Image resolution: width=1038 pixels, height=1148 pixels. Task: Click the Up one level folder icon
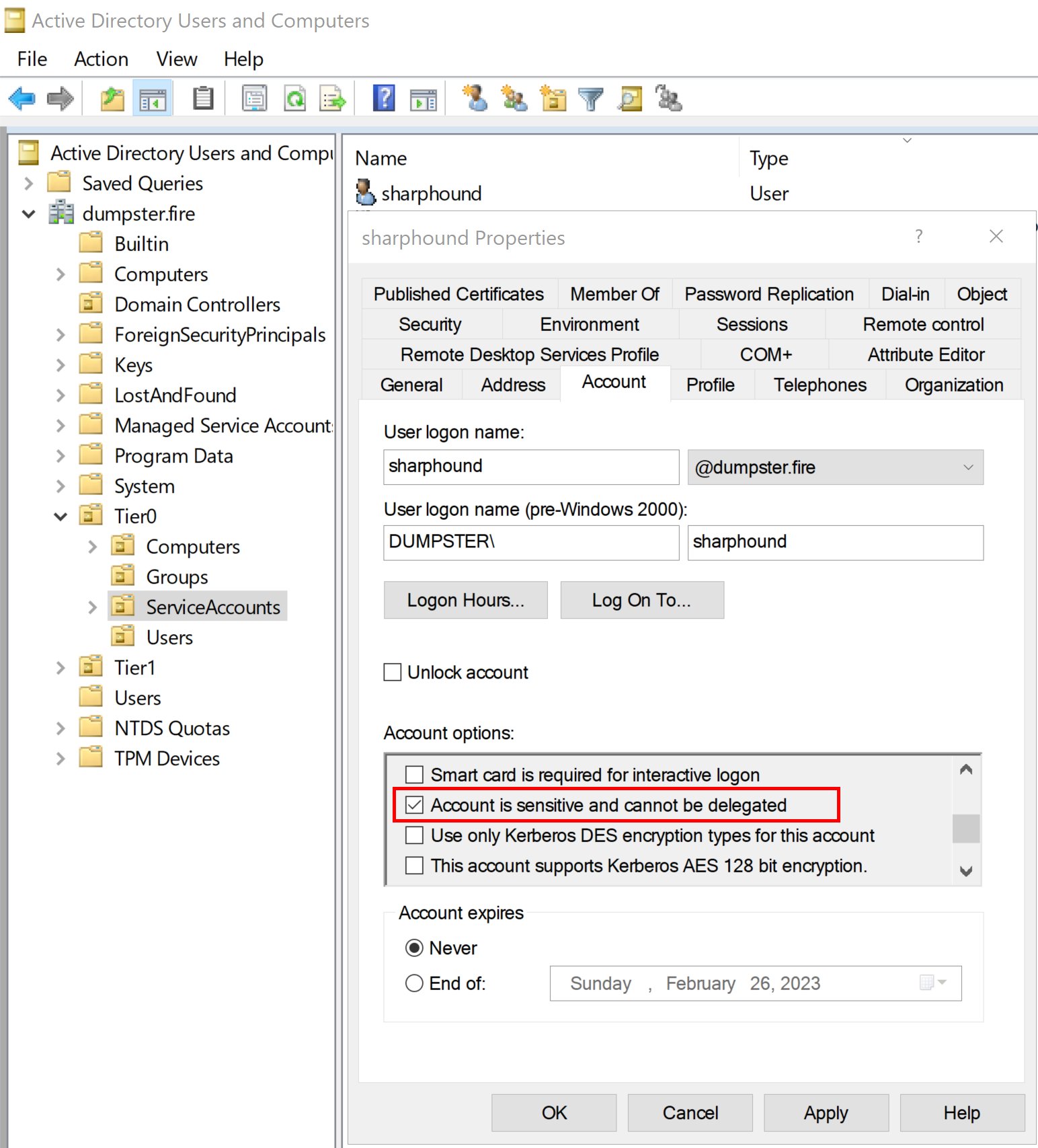[x=112, y=99]
